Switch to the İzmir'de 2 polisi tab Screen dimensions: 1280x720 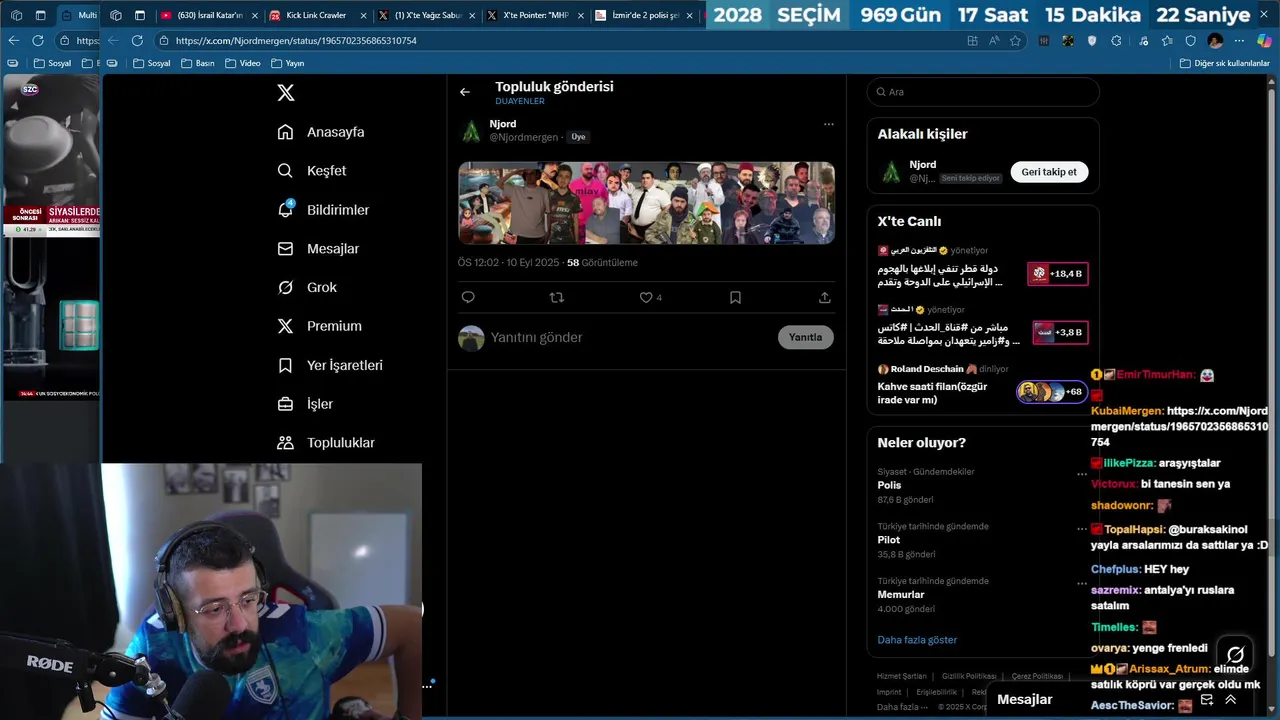tap(643, 15)
